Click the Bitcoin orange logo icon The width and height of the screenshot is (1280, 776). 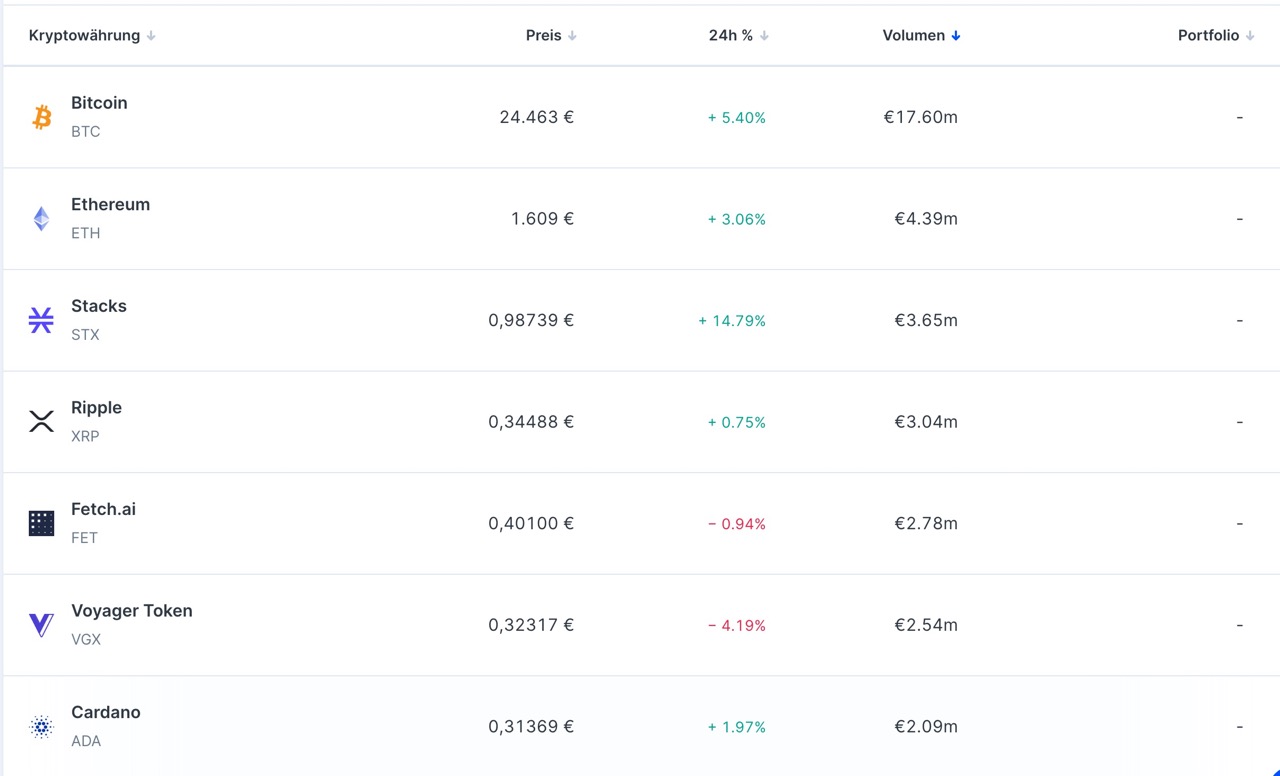tap(41, 117)
